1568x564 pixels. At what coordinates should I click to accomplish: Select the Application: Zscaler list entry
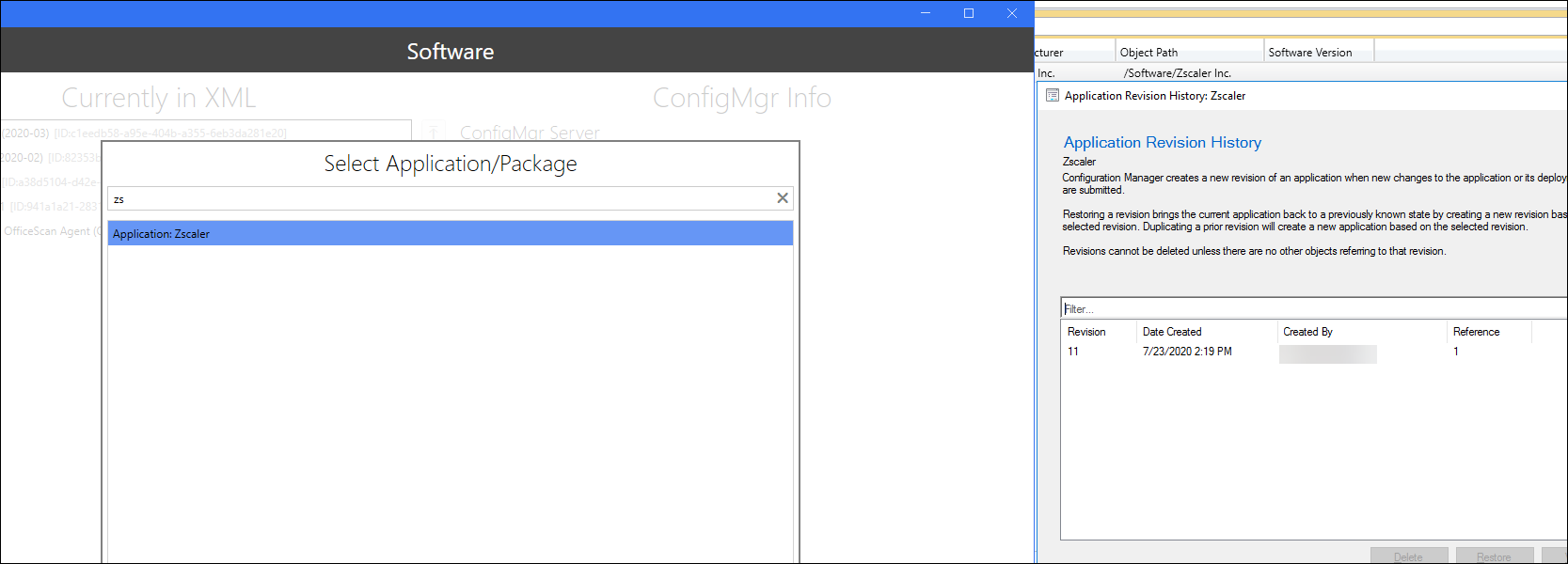point(451,233)
